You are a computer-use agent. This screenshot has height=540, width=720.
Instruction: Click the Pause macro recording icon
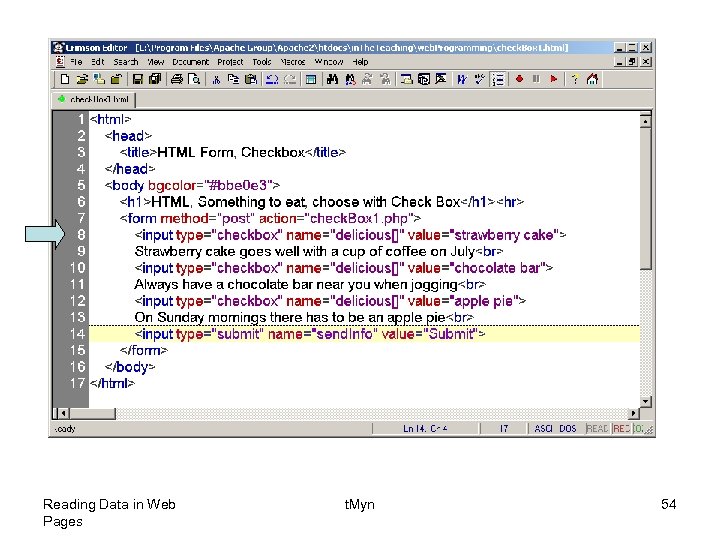point(536,79)
